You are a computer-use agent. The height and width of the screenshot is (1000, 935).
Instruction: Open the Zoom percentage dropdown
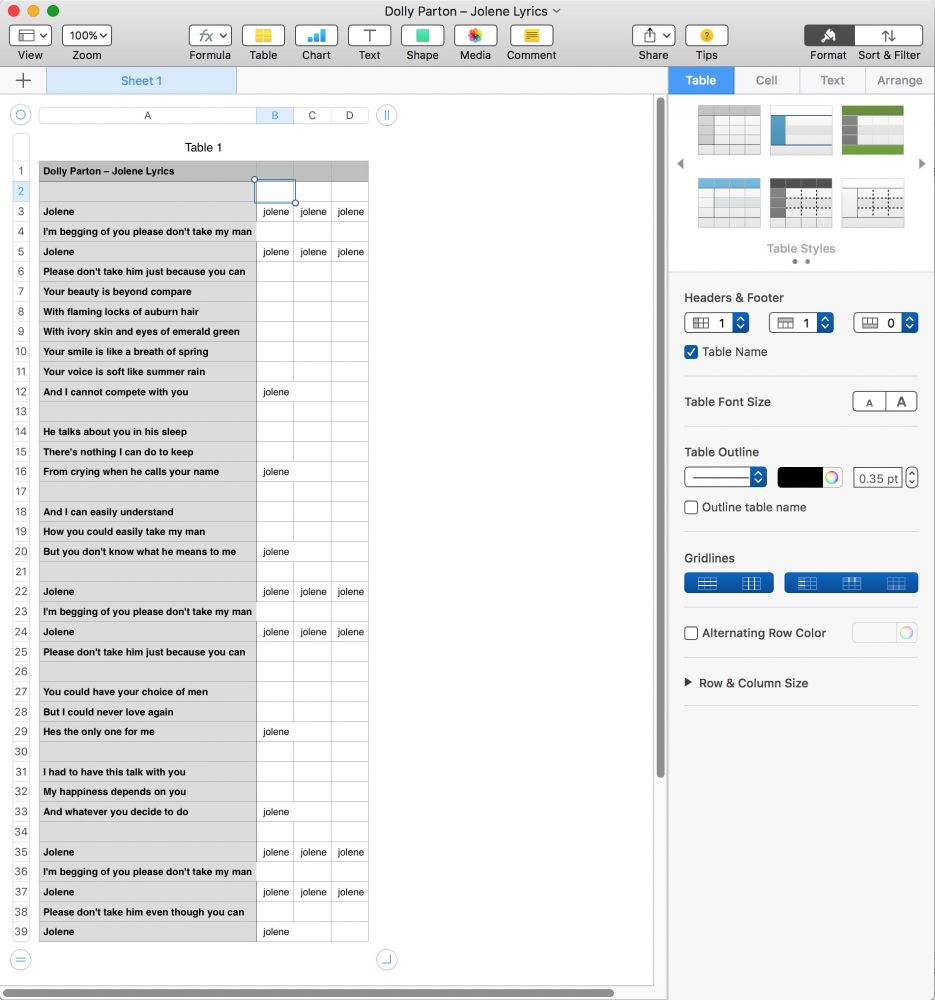(x=87, y=35)
